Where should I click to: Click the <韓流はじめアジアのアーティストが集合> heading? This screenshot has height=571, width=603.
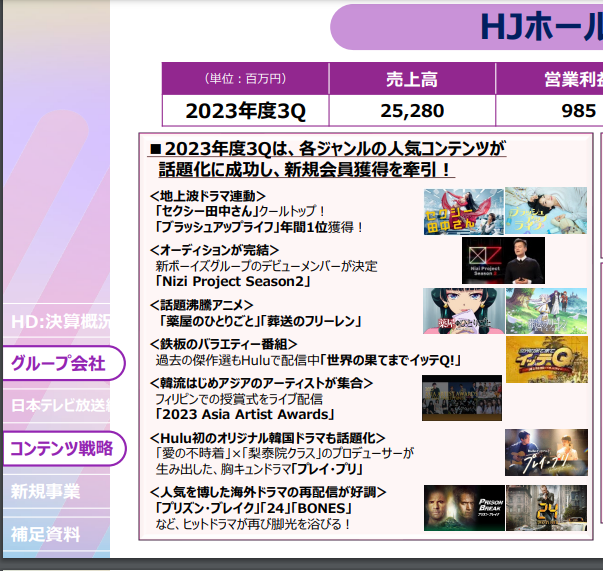261,383
